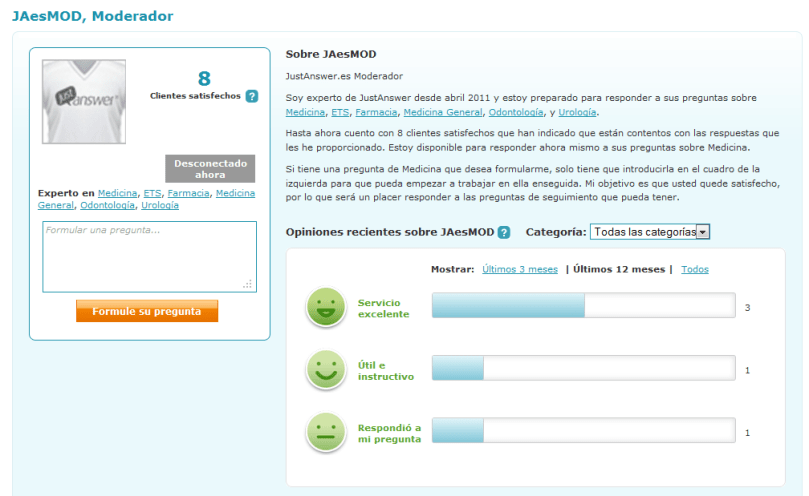The image size is (809, 496).
Task: Click the help icon beside Opiniones recientes
Action: pos(504,232)
